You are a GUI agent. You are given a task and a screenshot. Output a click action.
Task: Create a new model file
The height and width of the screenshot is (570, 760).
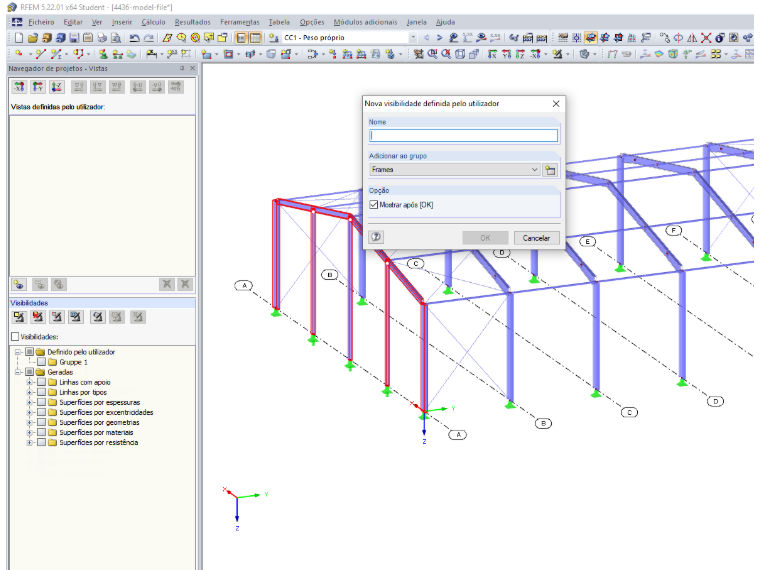19,38
